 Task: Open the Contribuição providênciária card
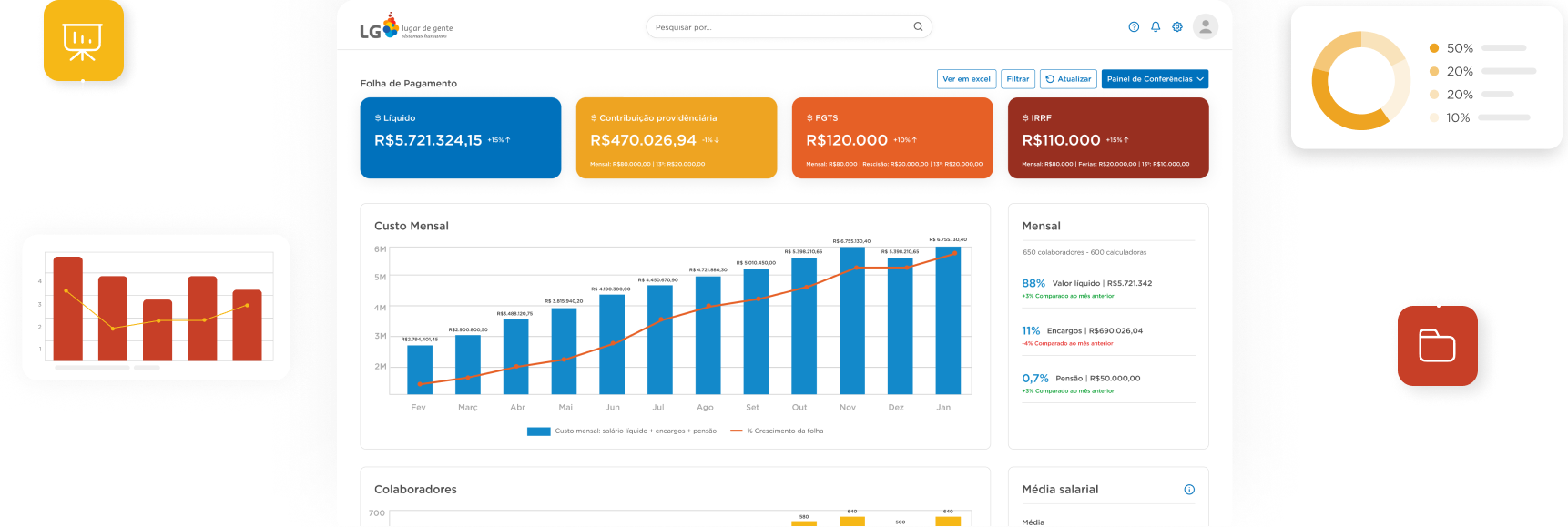676,138
